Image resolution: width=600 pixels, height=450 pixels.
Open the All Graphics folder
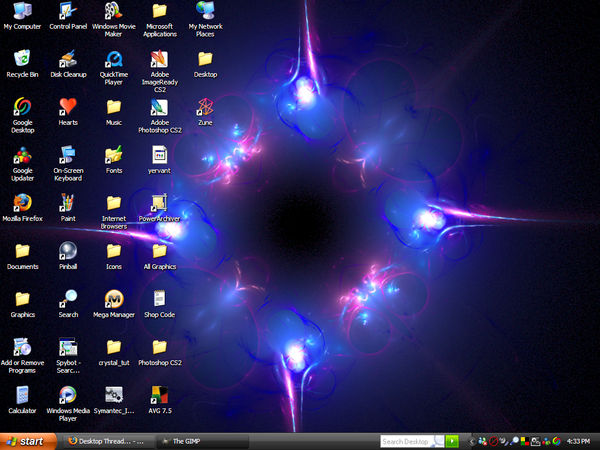tap(160, 256)
